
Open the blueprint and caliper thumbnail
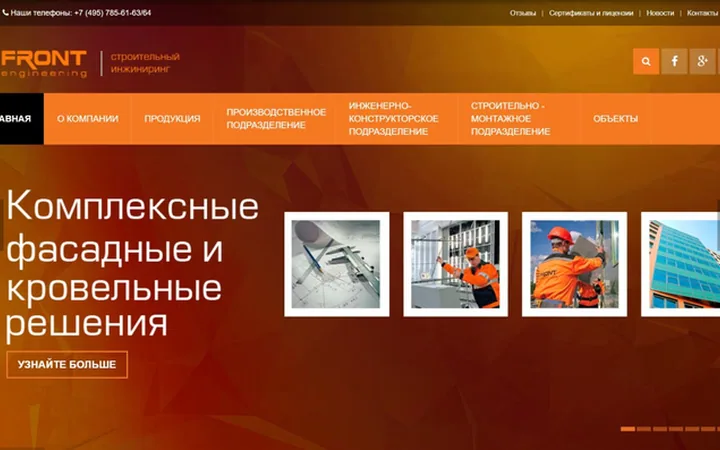[x=337, y=264]
